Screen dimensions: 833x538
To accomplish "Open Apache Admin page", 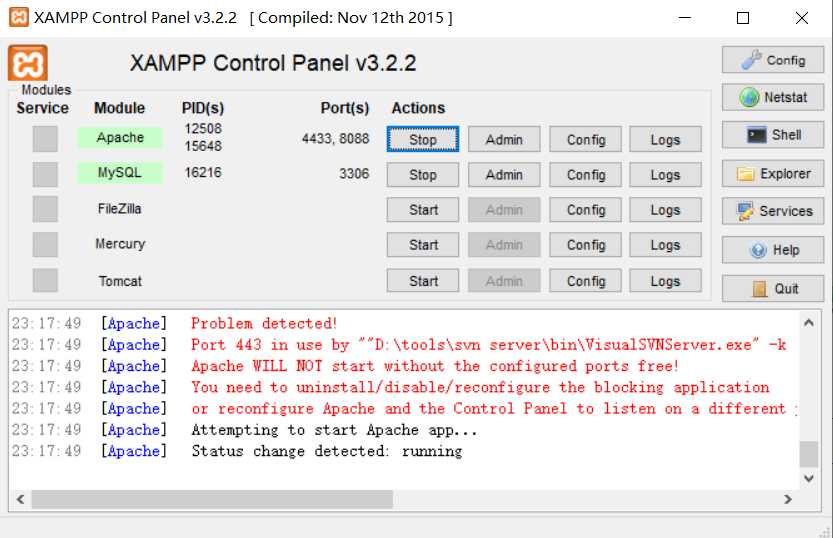I will point(504,139).
